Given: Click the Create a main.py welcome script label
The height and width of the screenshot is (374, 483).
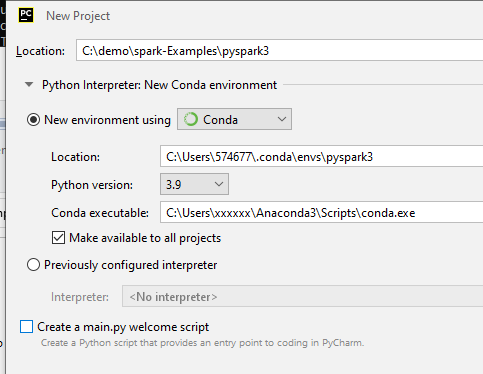Looking at the screenshot, I should point(123,327).
